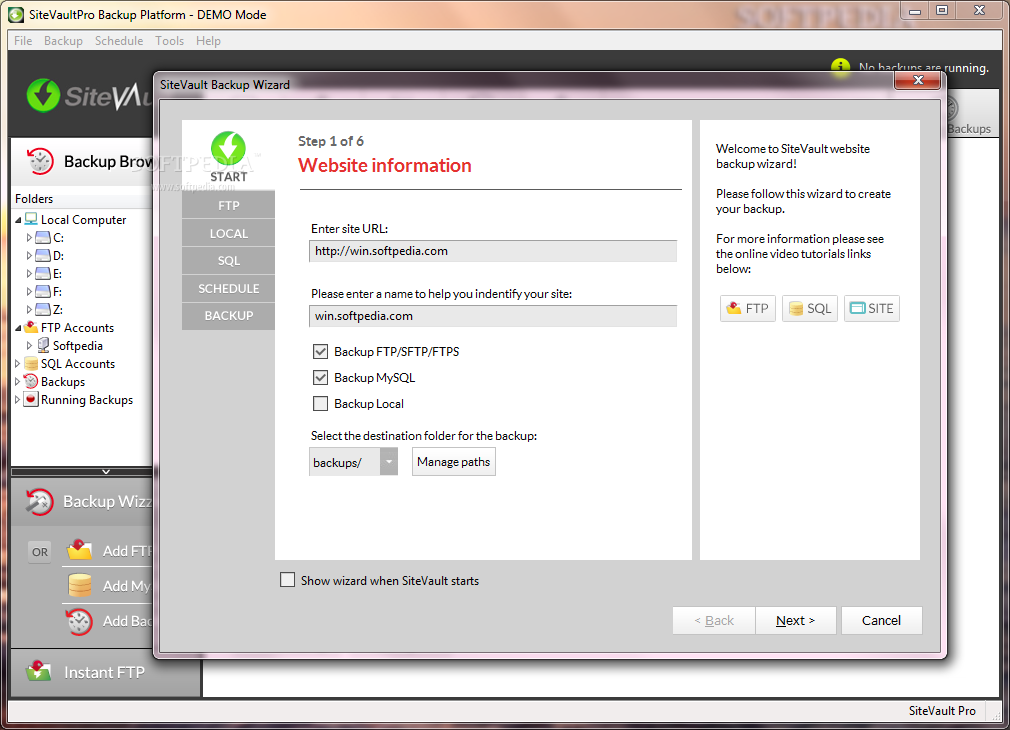
Task: Click the Backup Browser clock icon
Action: (x=39, y=161)
